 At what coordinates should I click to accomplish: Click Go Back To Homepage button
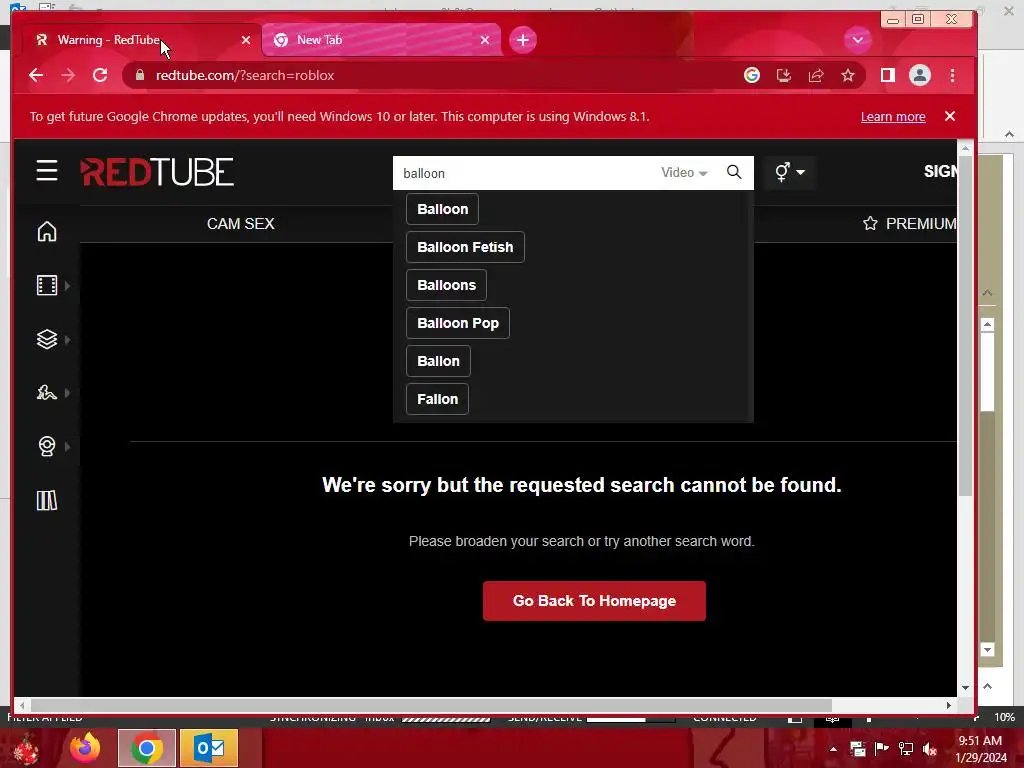pyautogui.click(x=594, y=601)
